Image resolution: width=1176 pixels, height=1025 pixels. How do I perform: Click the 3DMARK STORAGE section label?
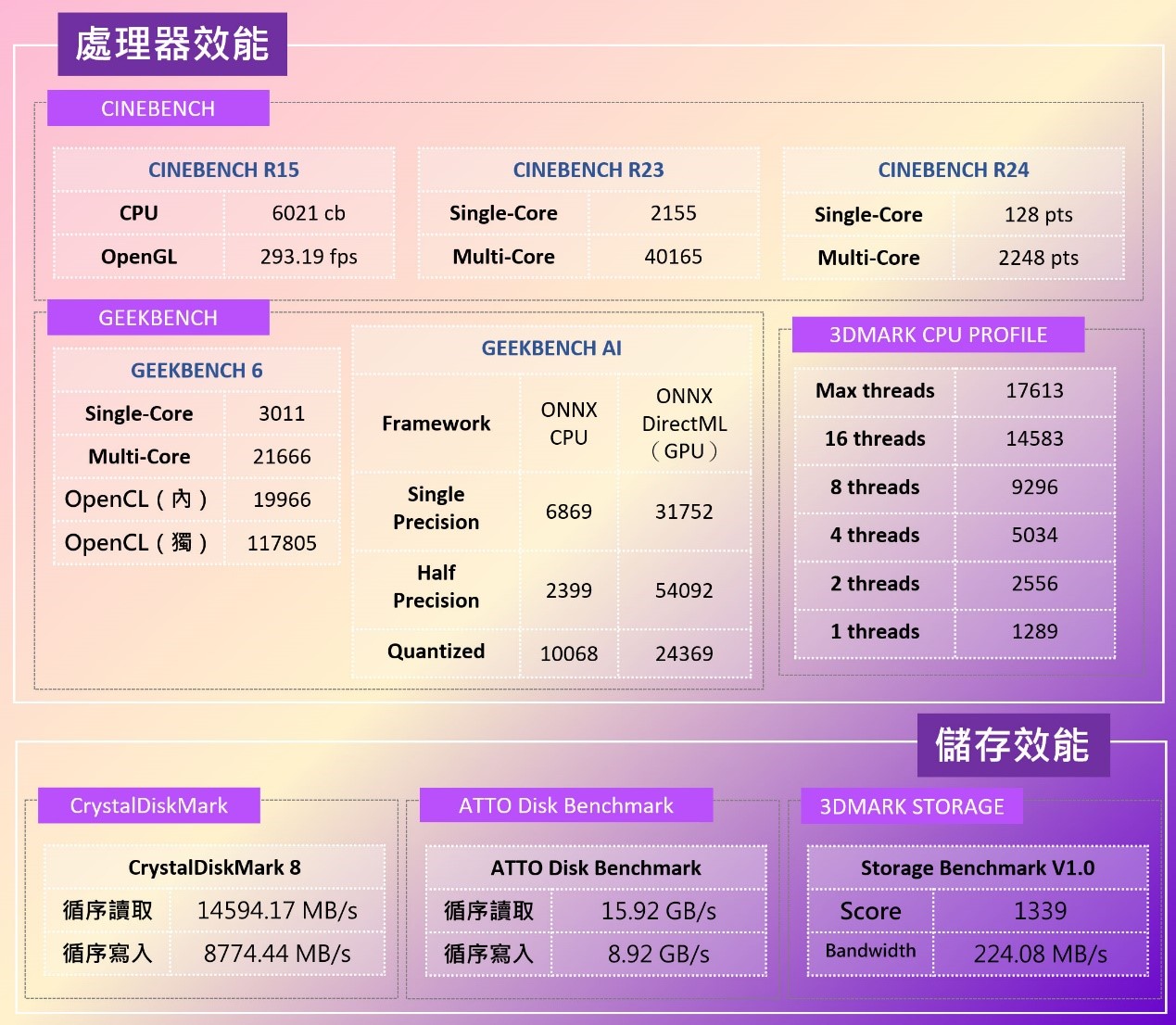(912, 806)
